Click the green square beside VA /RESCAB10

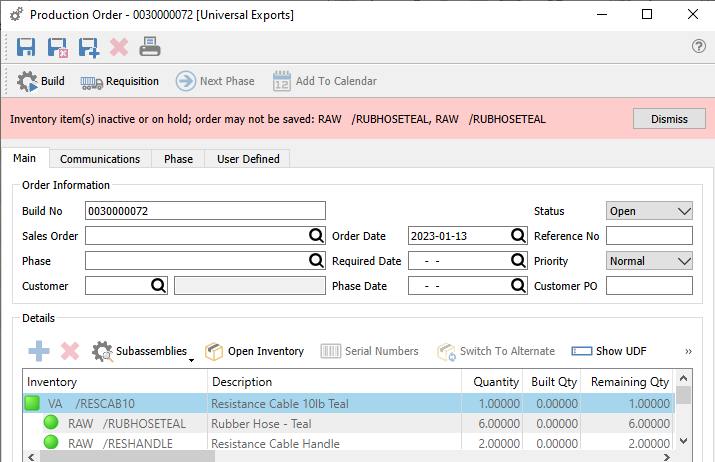(x=32, y=403)
